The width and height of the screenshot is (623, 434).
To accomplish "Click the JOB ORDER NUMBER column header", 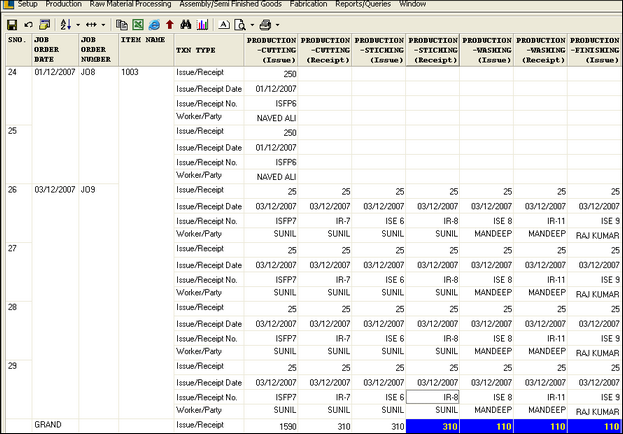I will (x=99, y=50).
